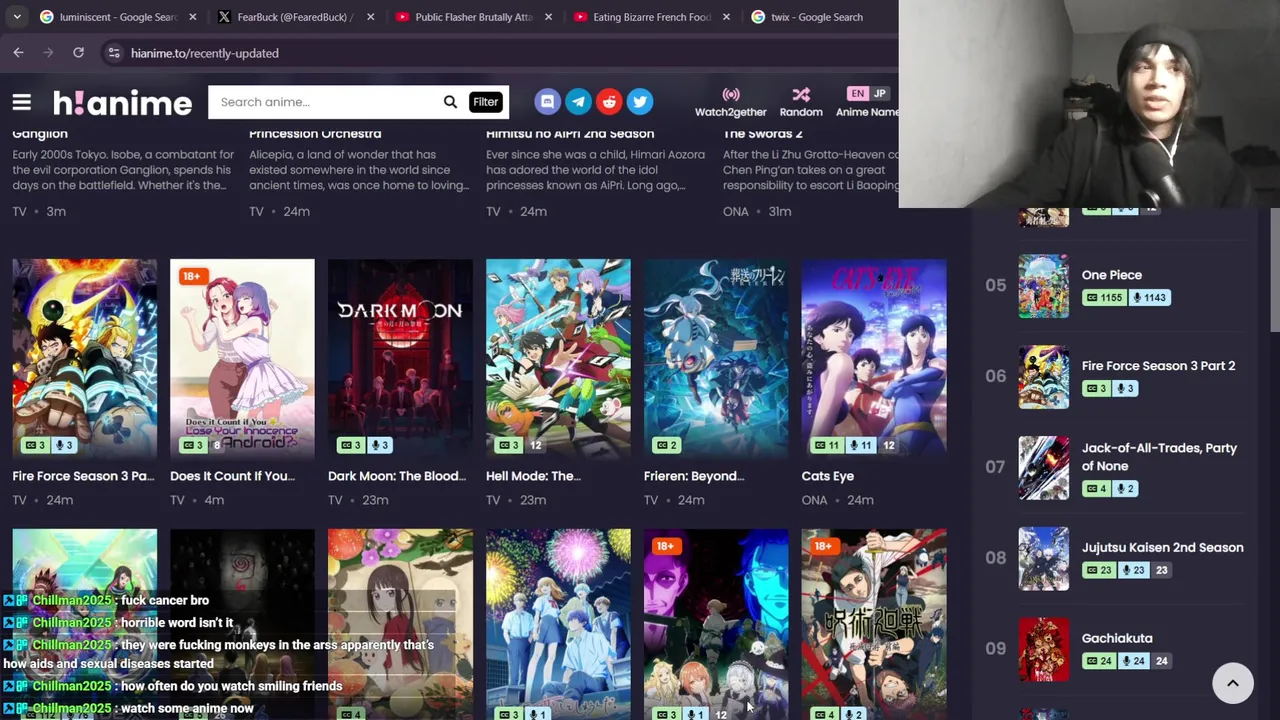Open Princession Orchestra title link
The width and height of the screenshot is (1280, 720).
[x=315, y=134]
